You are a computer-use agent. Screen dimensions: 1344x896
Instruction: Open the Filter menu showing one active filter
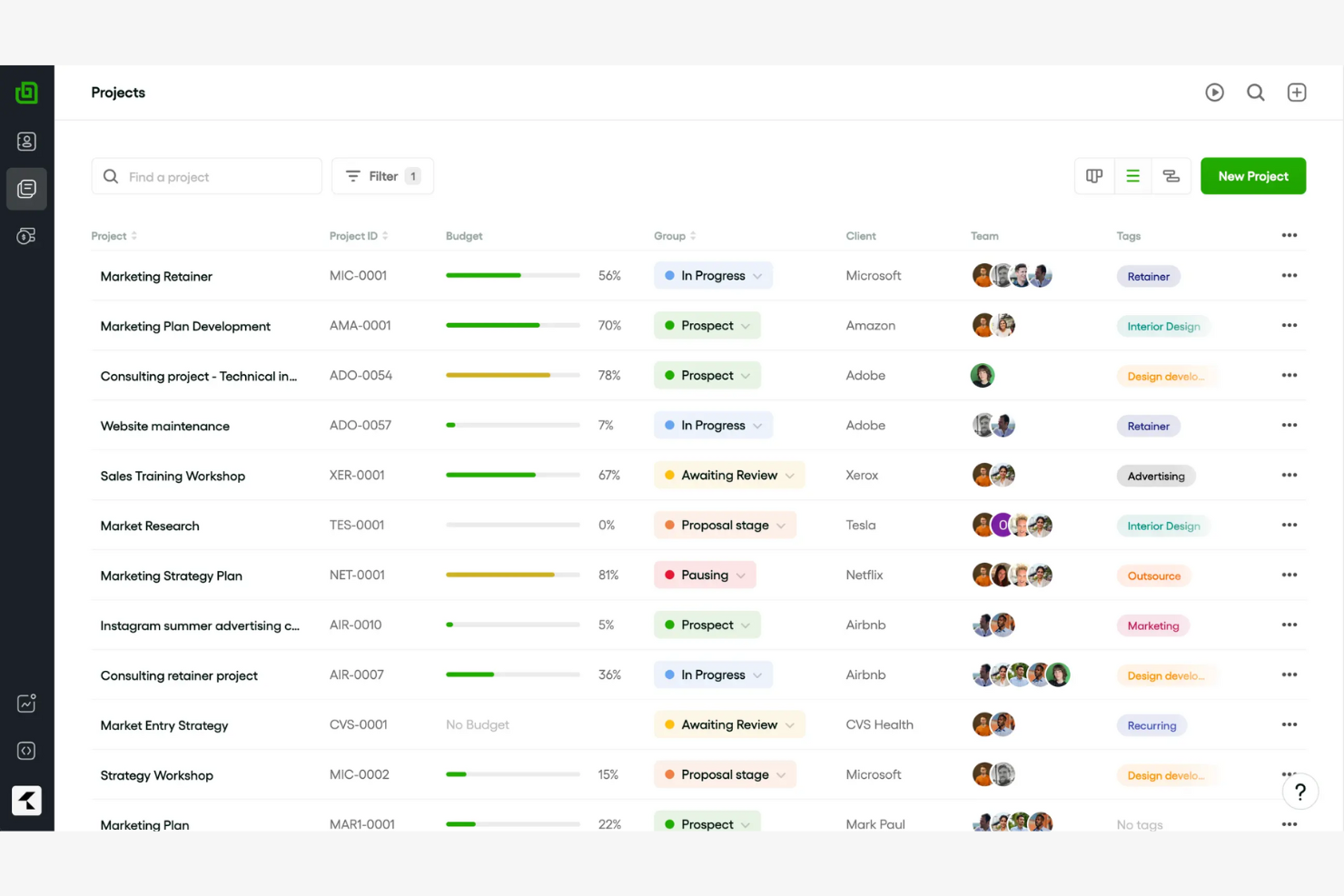tap(382, 175)
